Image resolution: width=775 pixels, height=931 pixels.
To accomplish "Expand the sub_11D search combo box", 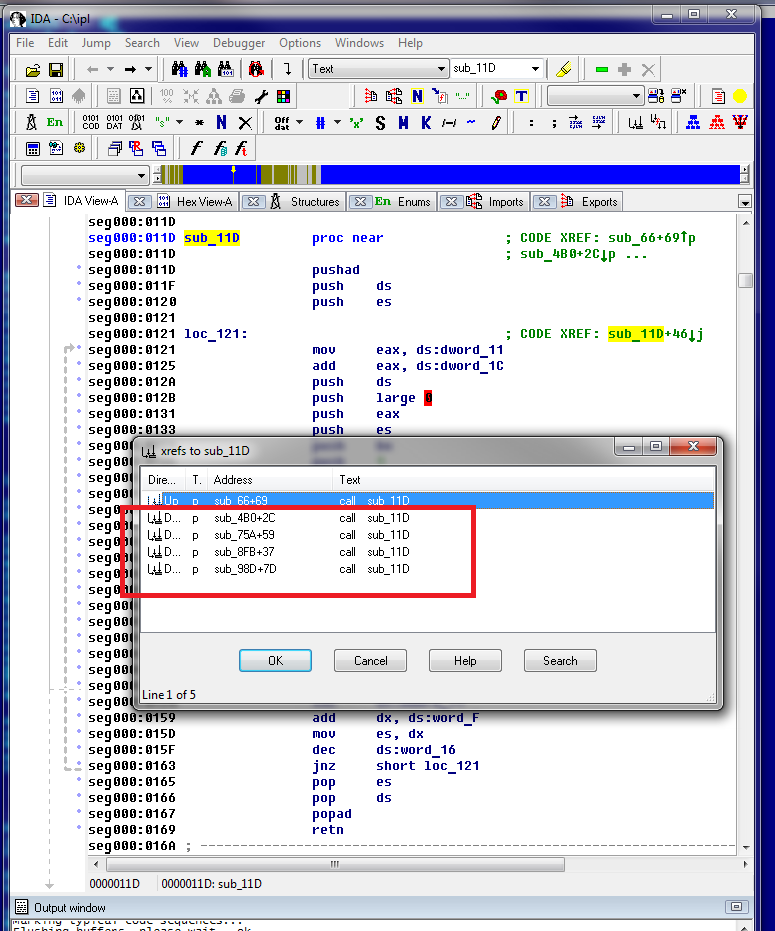I will (536, 69).
